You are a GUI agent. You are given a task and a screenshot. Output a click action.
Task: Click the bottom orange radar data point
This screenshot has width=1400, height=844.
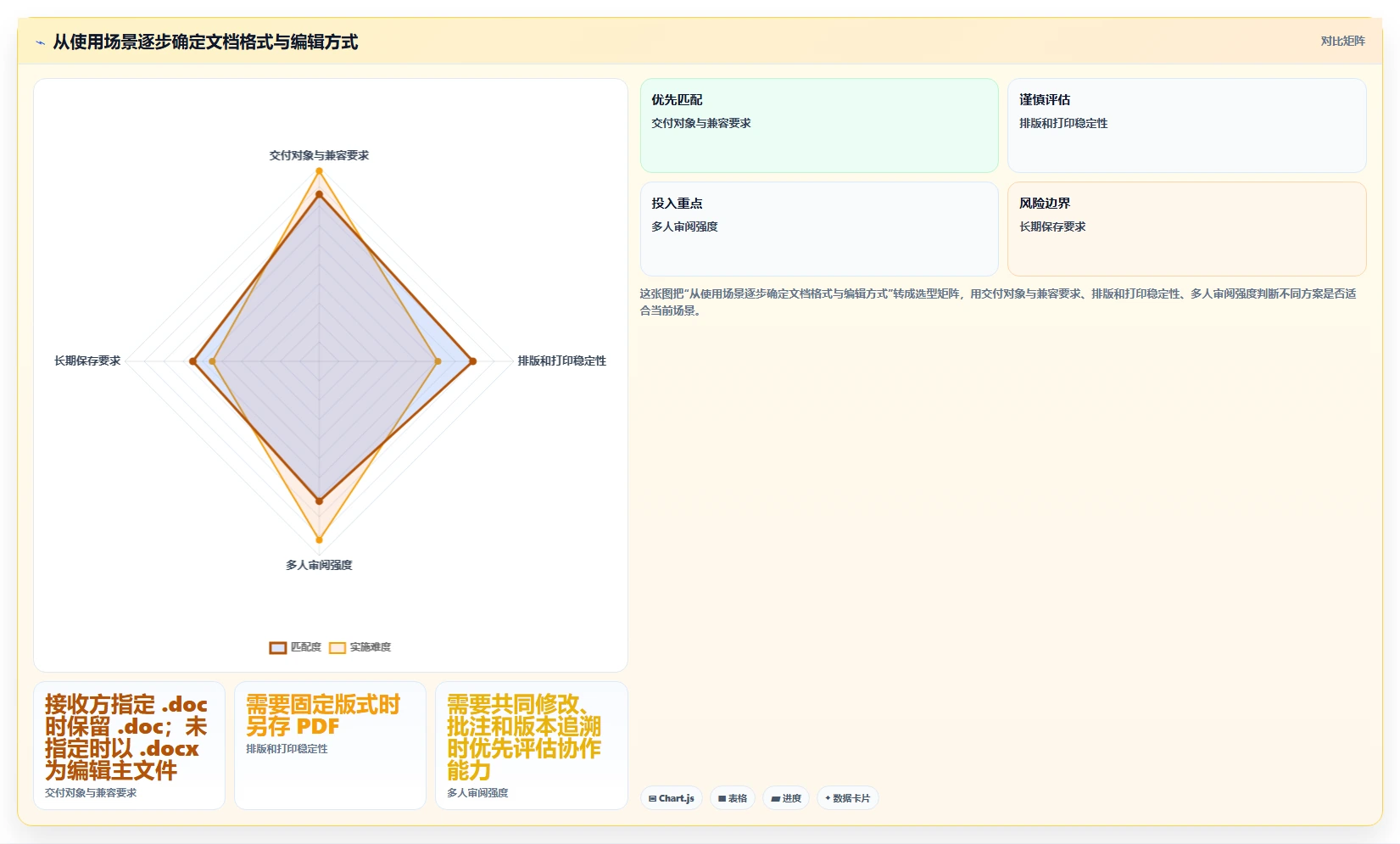click(319, 539)
